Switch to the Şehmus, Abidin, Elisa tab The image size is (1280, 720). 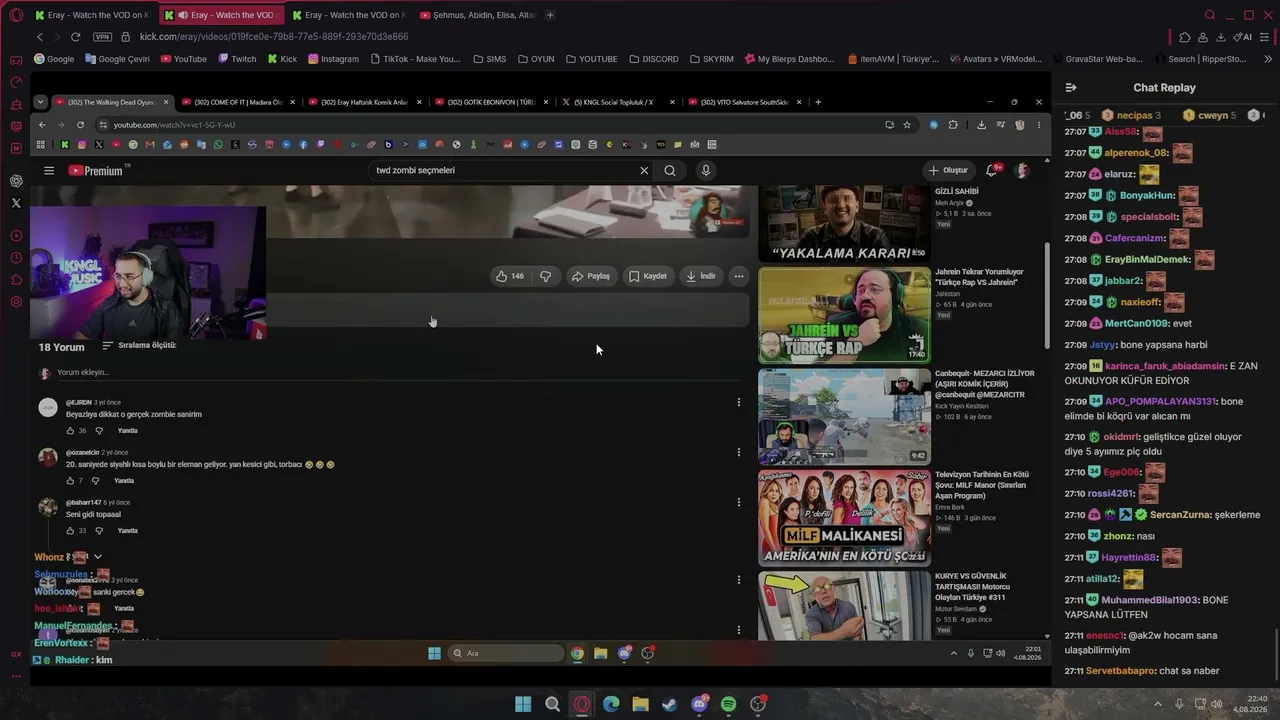click(478, 15)
